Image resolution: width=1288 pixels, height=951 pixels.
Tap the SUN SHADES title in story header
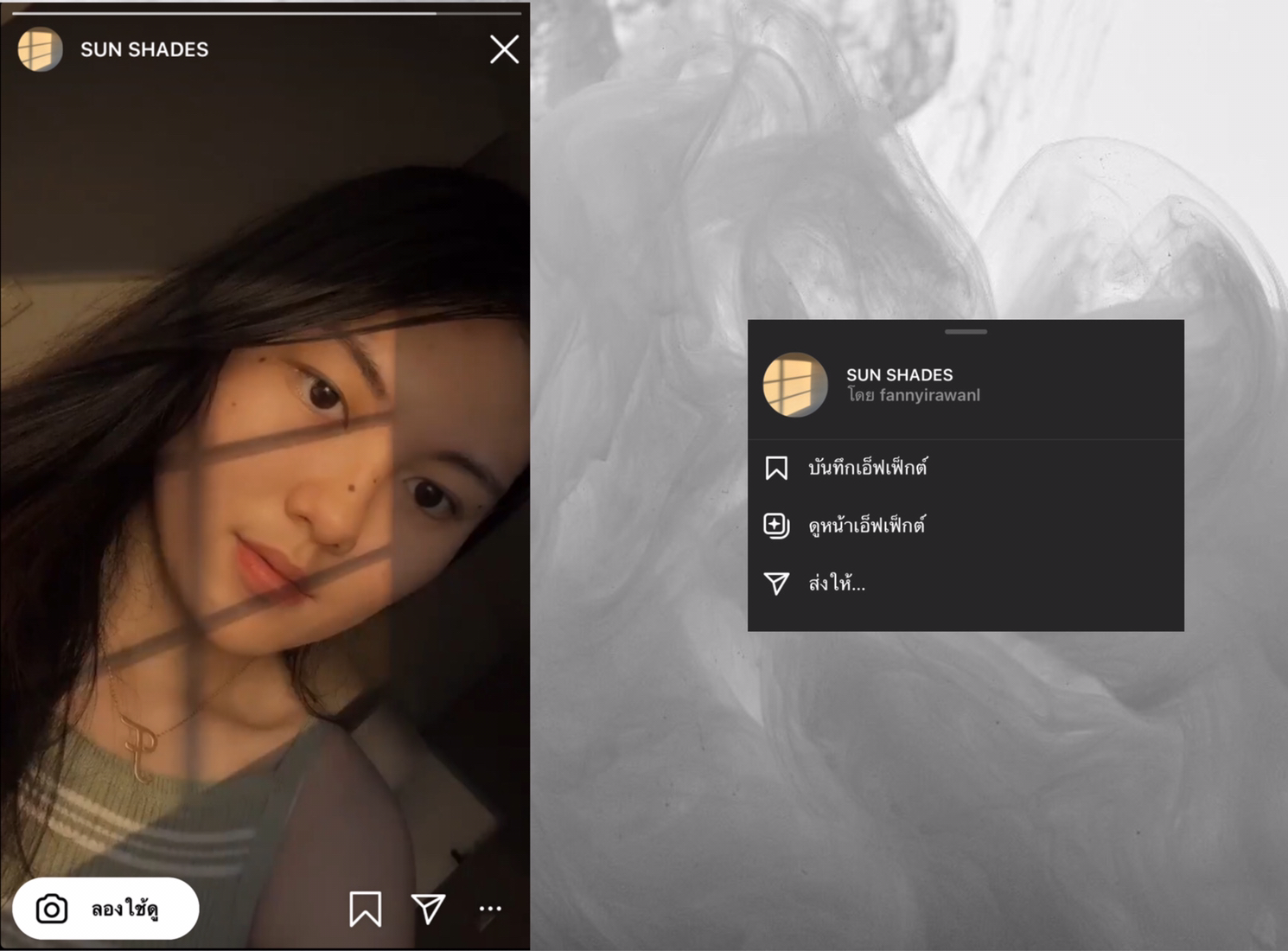point(144,50)
